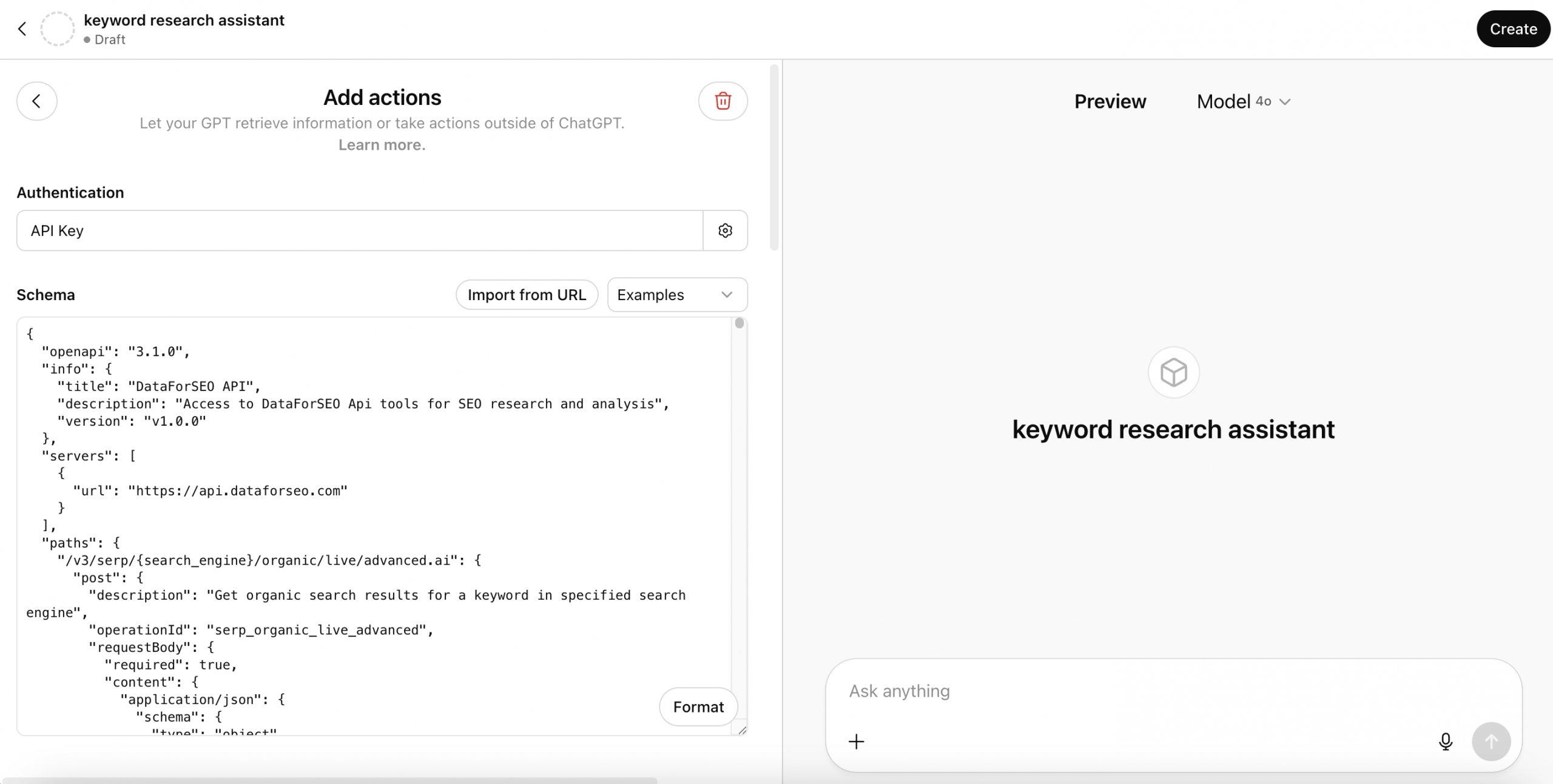The height and width of the screenshot is (784, 1553).
Task: Click the api.dataforseo.com url line
Action: (x=210, y=491)
